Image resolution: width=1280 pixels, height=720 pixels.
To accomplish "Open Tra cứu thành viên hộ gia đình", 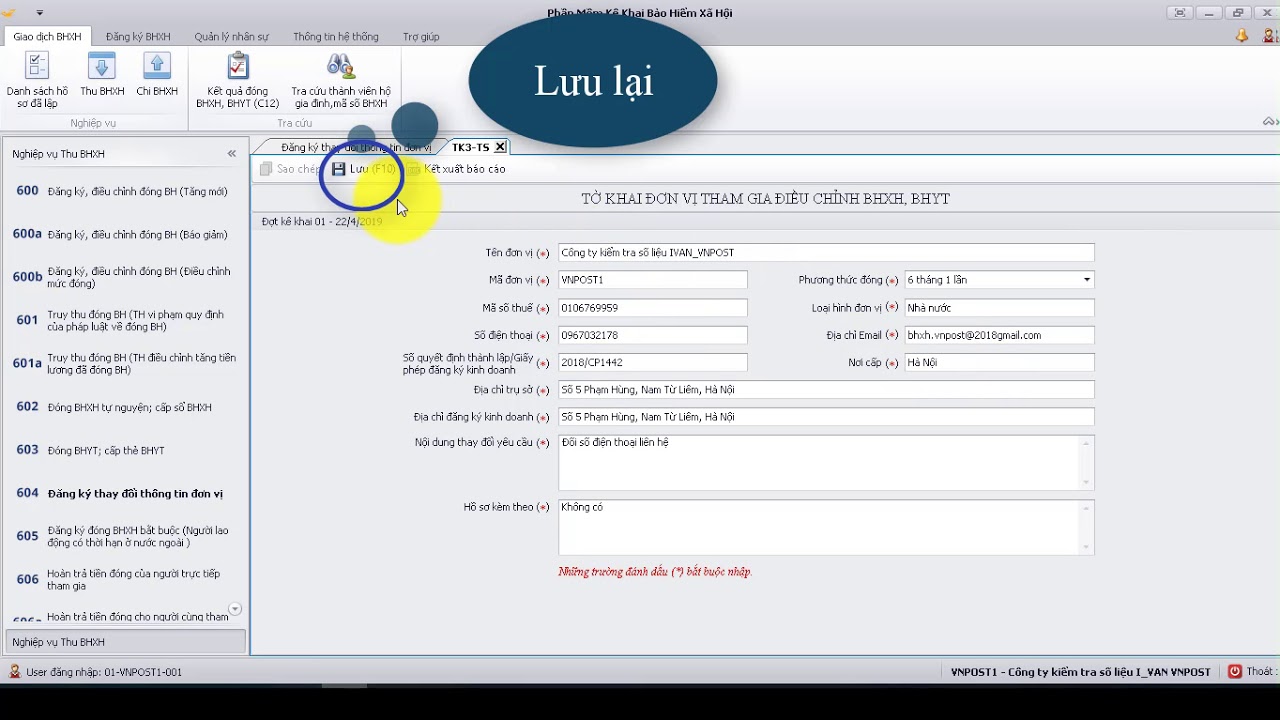I will tap(341, 80).
